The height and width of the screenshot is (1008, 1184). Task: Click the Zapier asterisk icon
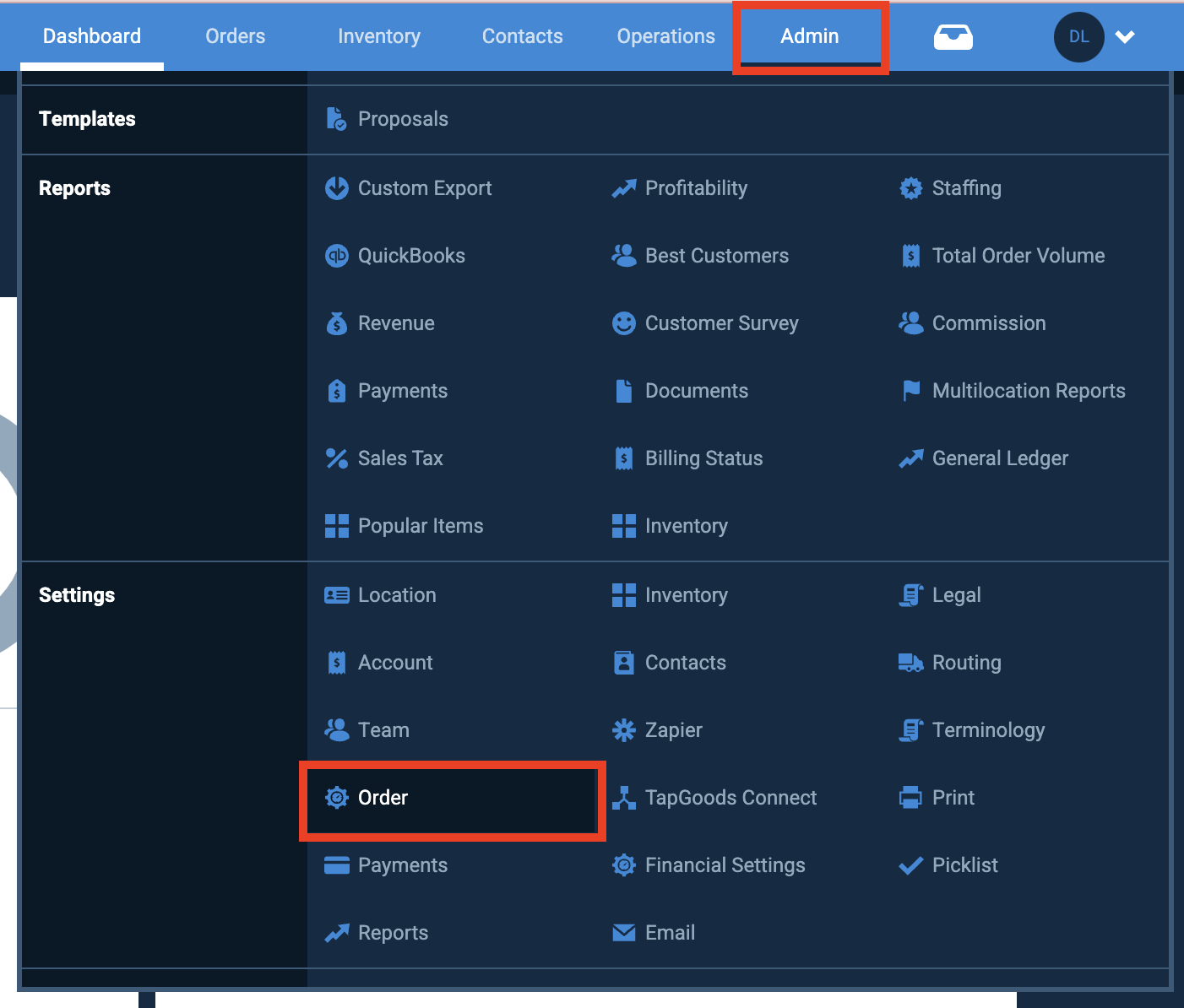[624, 730]
